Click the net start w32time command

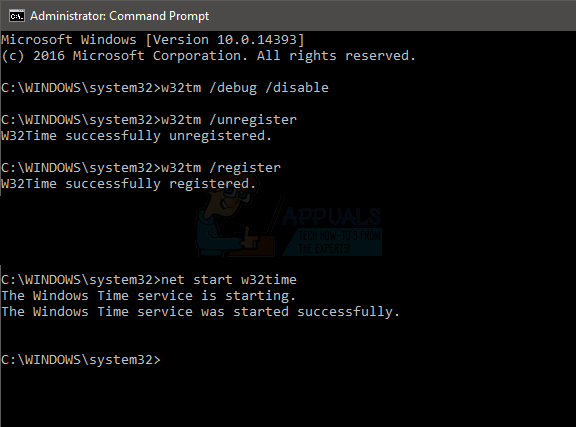click(228, 280)
